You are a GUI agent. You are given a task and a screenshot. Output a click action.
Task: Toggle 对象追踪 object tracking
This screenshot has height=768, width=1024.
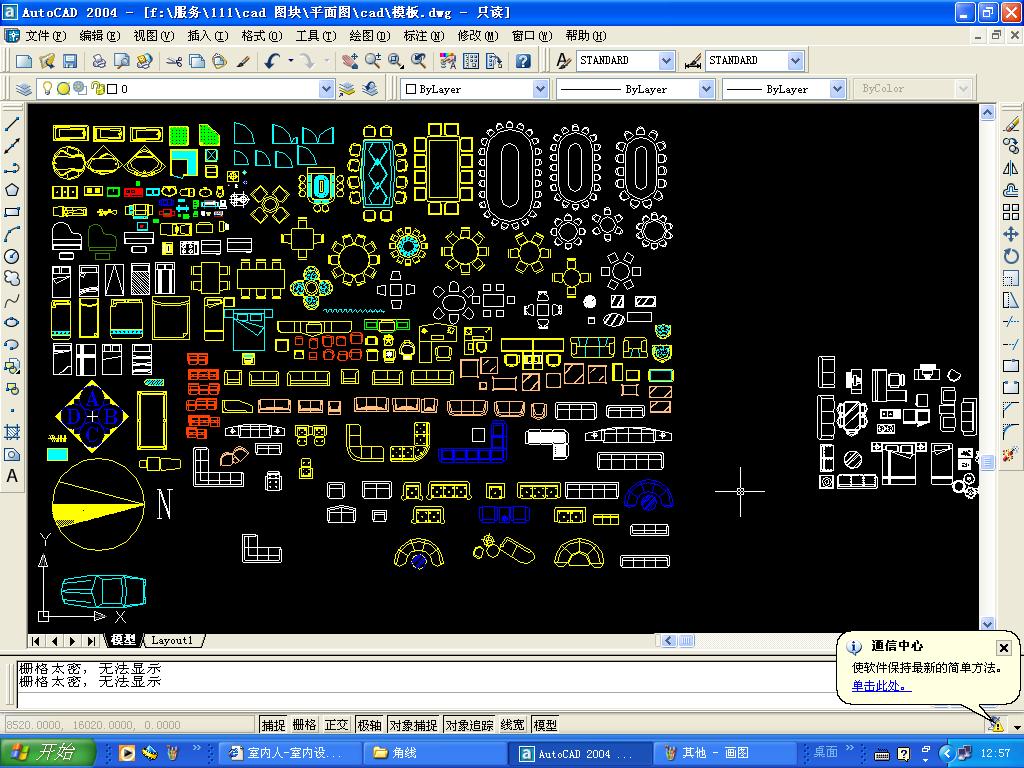coord(469,725)
